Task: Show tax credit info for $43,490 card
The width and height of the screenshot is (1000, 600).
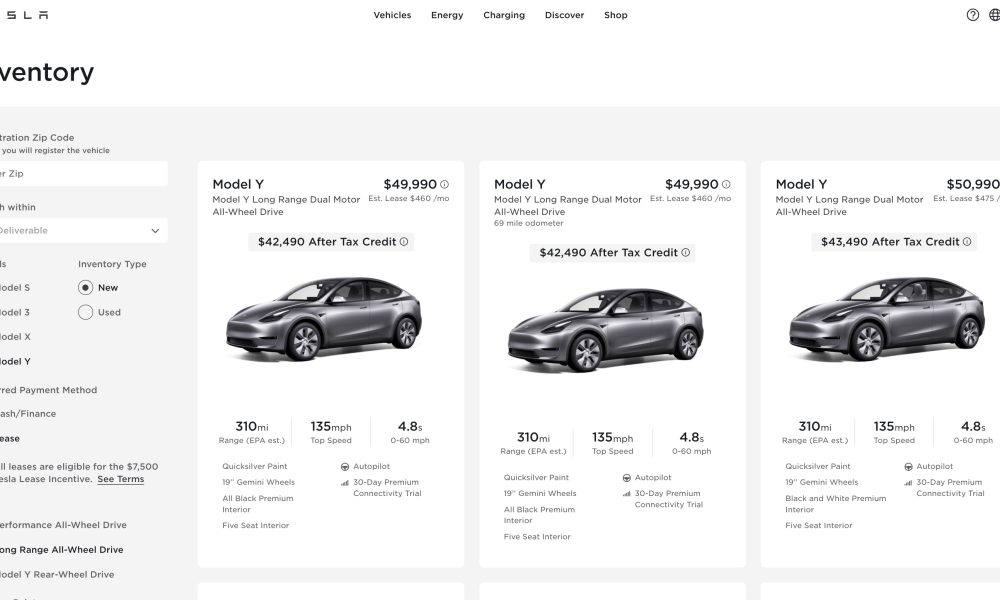Action: coord(967,242)
